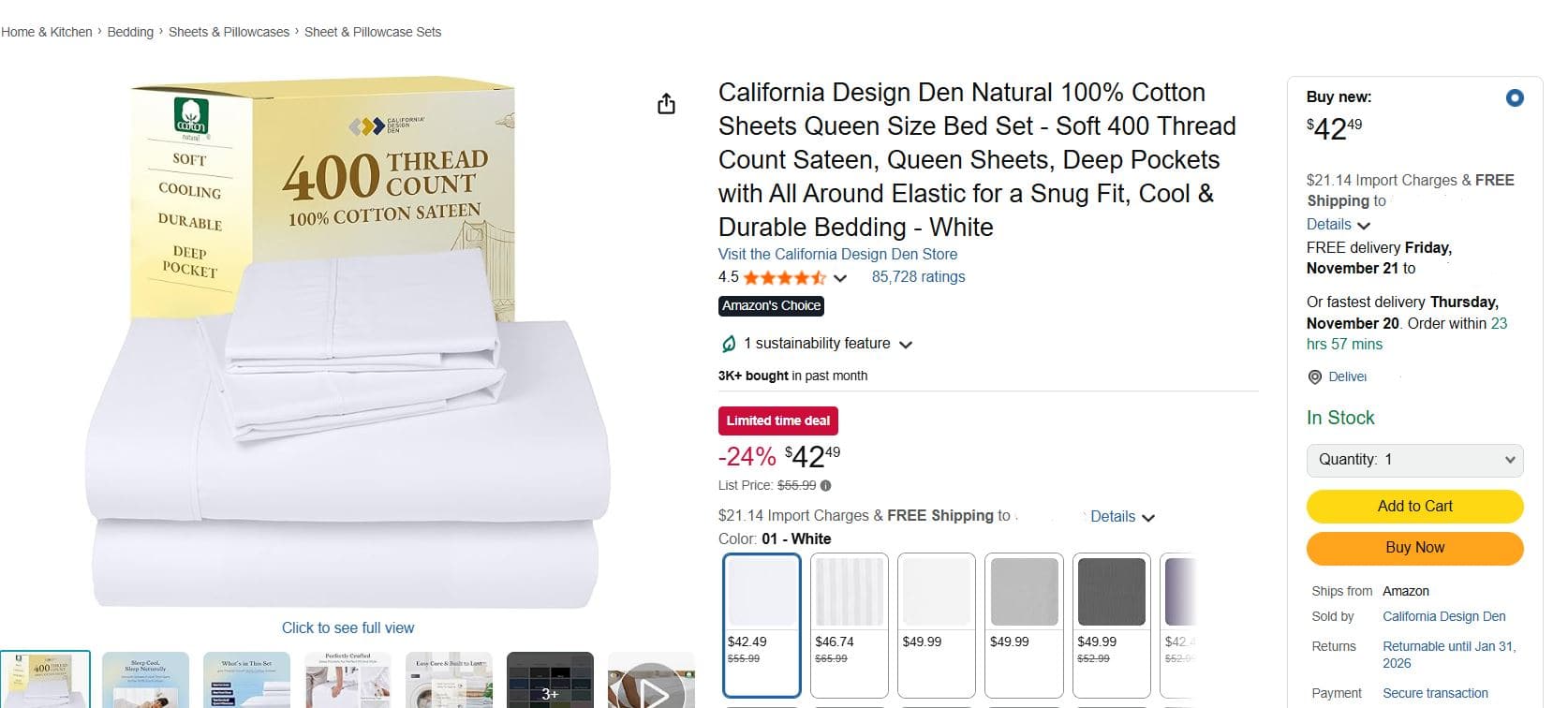Select the Buy new radio button
The image size is (1568, 708).
[x=1514, y=97]
